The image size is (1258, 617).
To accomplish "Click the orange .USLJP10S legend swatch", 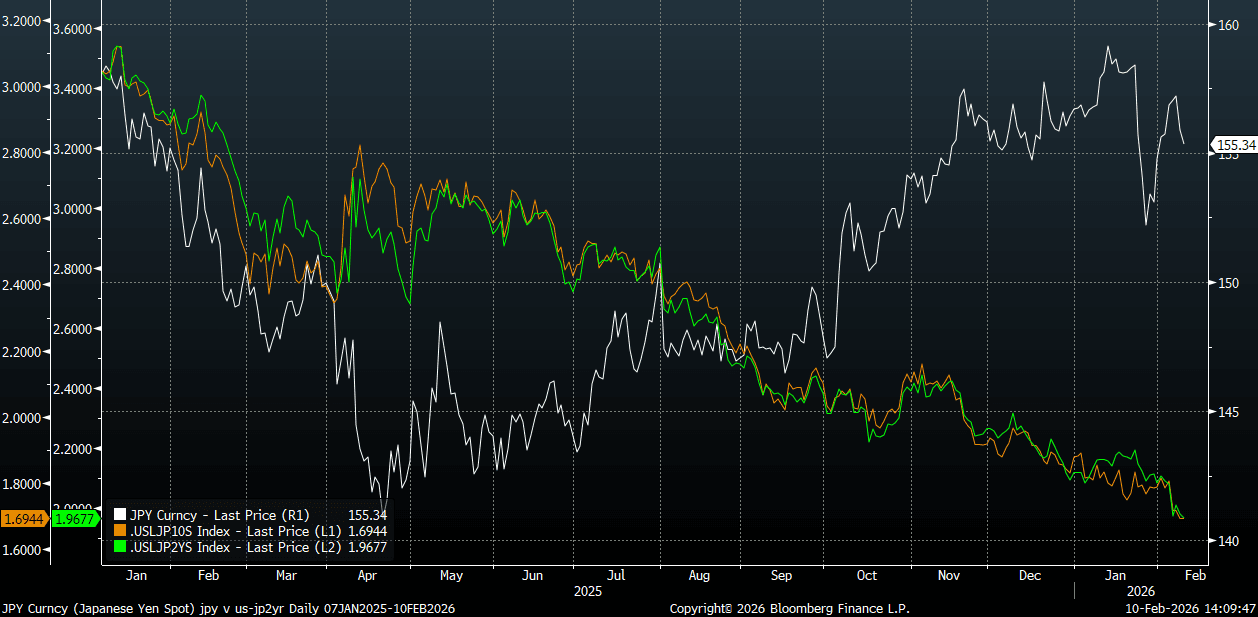I will [121, 531].
